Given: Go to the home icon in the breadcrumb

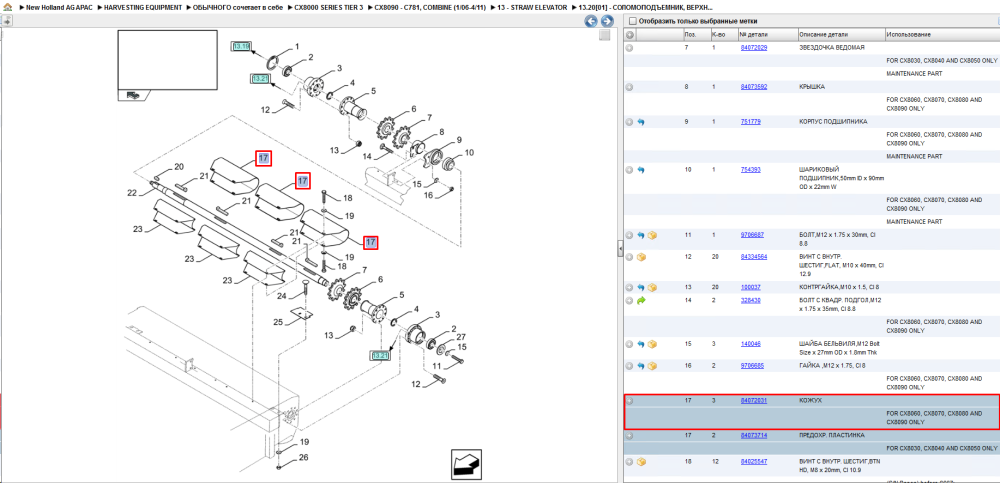Looking at the screenshot, I should pyautogui.click(x=6, y=6).
